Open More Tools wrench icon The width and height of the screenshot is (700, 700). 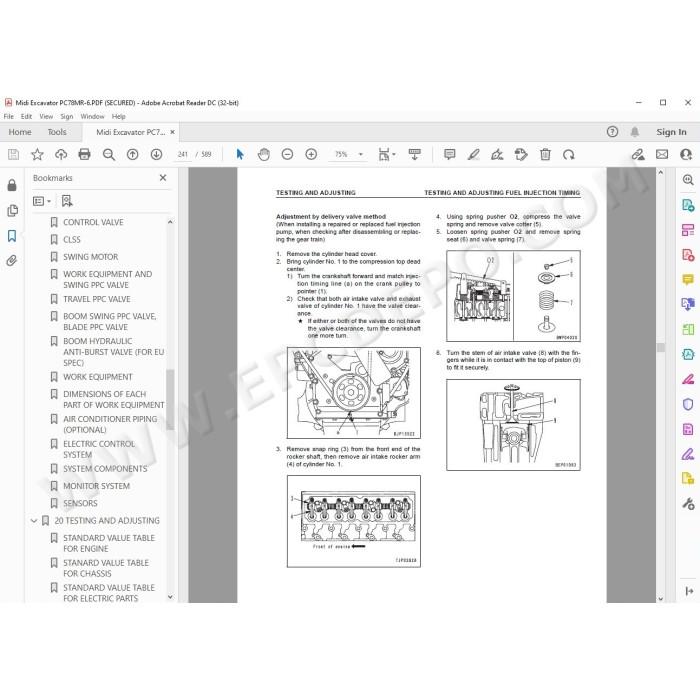tap(688, 504)
